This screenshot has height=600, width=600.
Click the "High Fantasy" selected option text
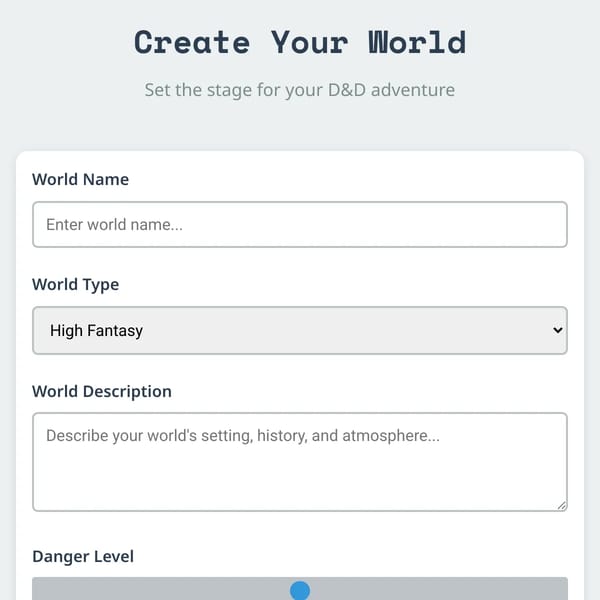tap(96, 331)
